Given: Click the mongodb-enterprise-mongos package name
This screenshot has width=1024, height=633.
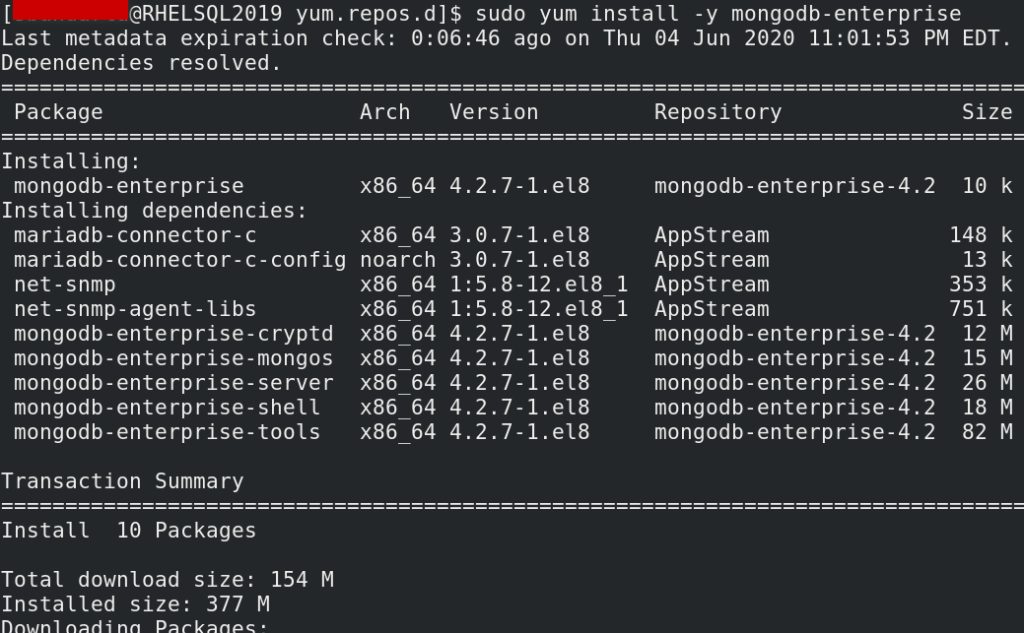Looking at the screenshot, I should click(174, 358).
